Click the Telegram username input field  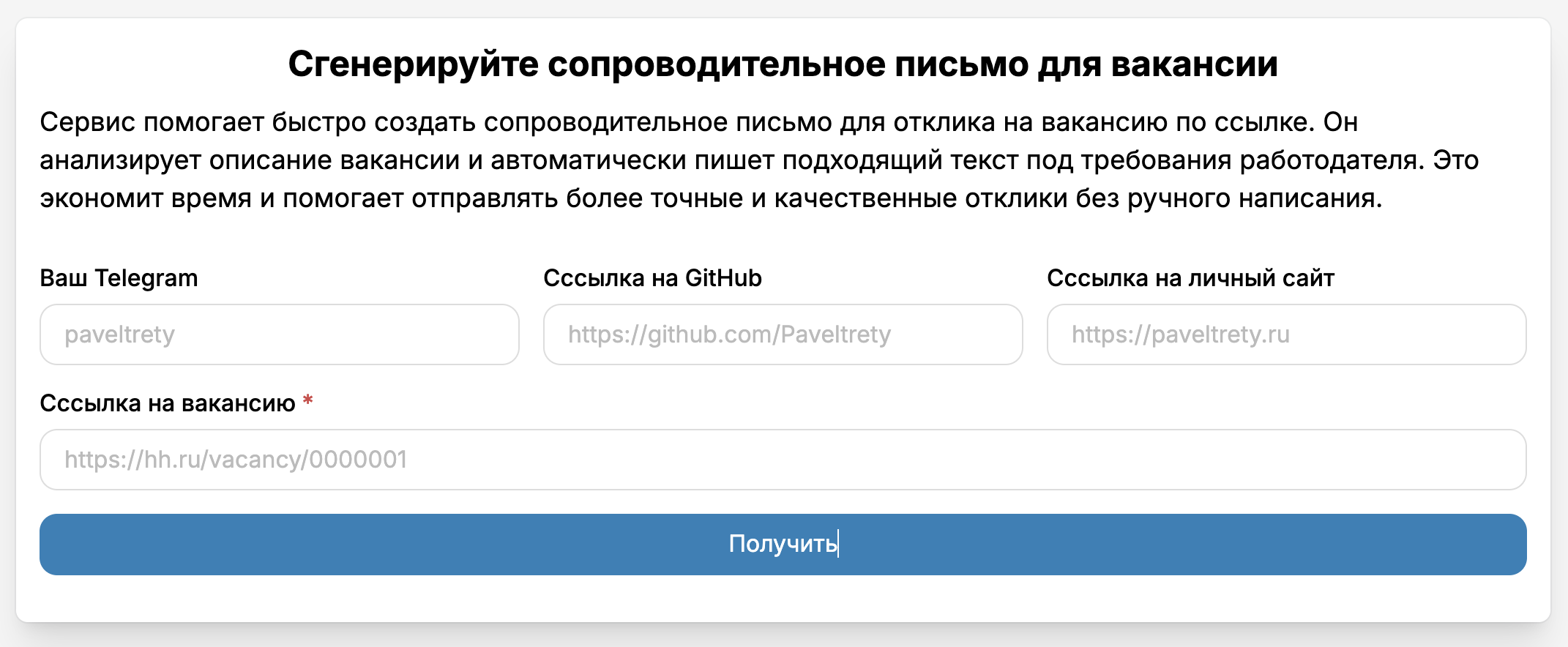pyautogui.click(x=279, y=334)
